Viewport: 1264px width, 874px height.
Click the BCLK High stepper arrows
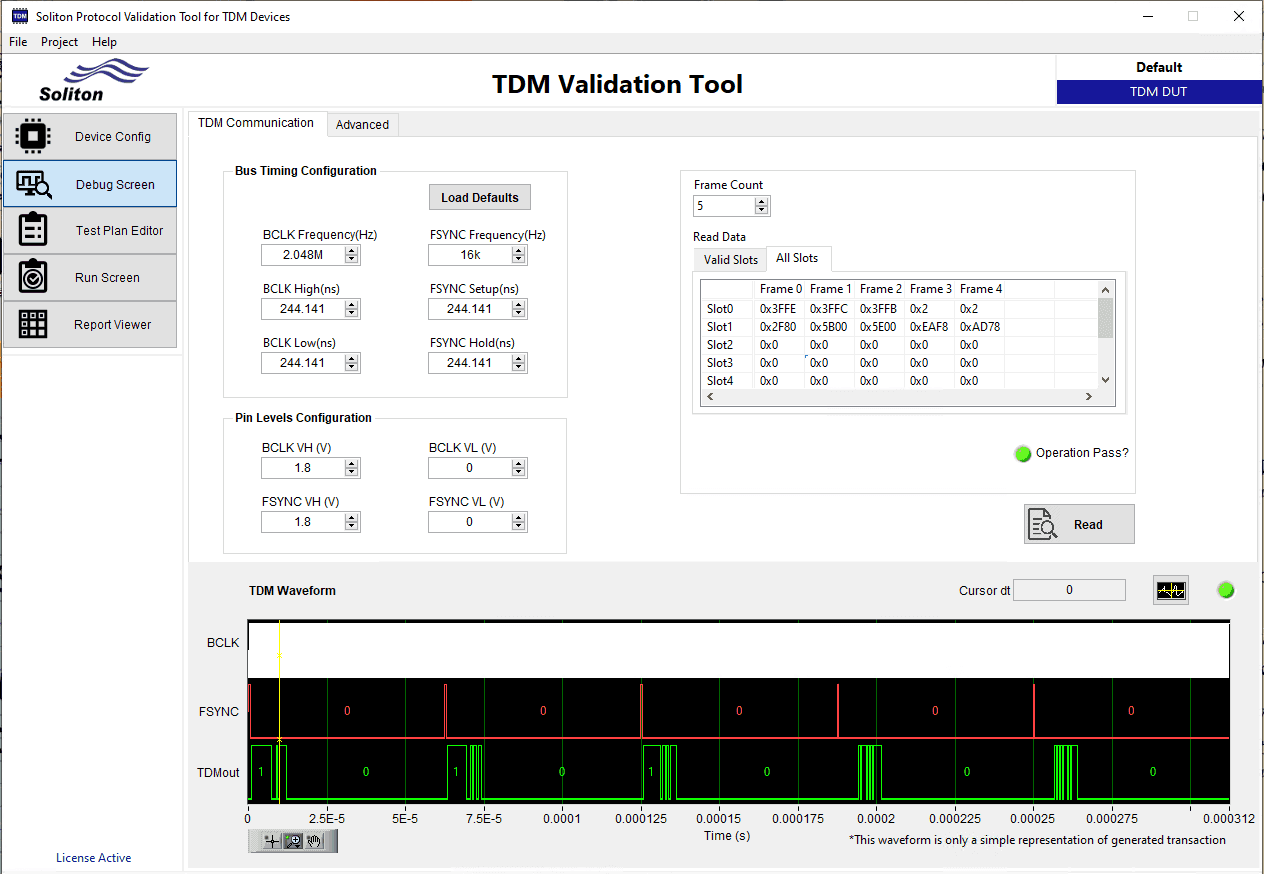click(351, 309)
